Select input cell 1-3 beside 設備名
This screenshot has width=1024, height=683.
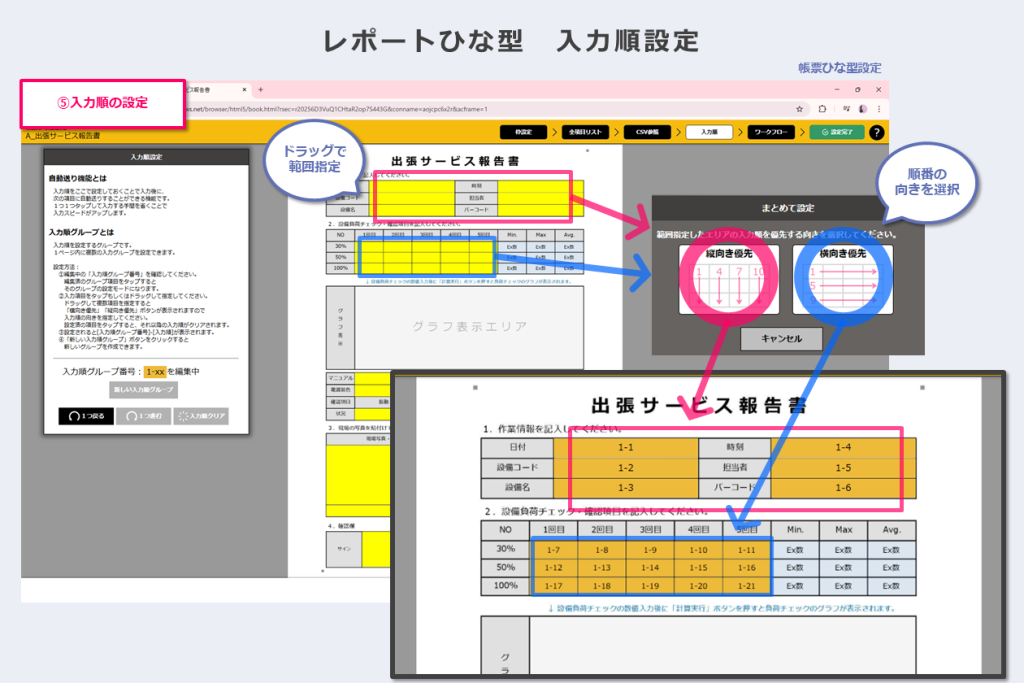(x=626, y=488)
